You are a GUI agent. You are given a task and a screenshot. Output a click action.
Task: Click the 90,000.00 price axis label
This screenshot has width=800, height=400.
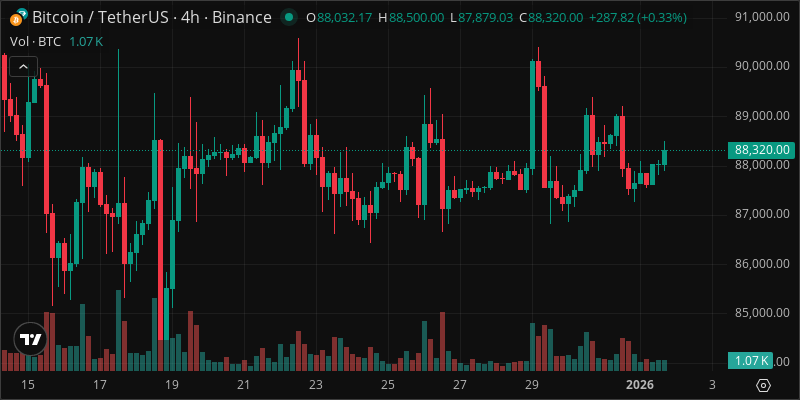[x=761, y=66]
